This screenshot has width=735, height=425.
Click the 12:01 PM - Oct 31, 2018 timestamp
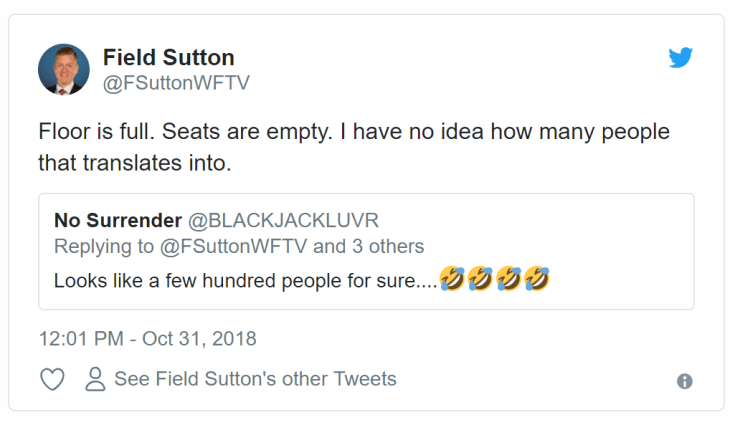(148, 338)
